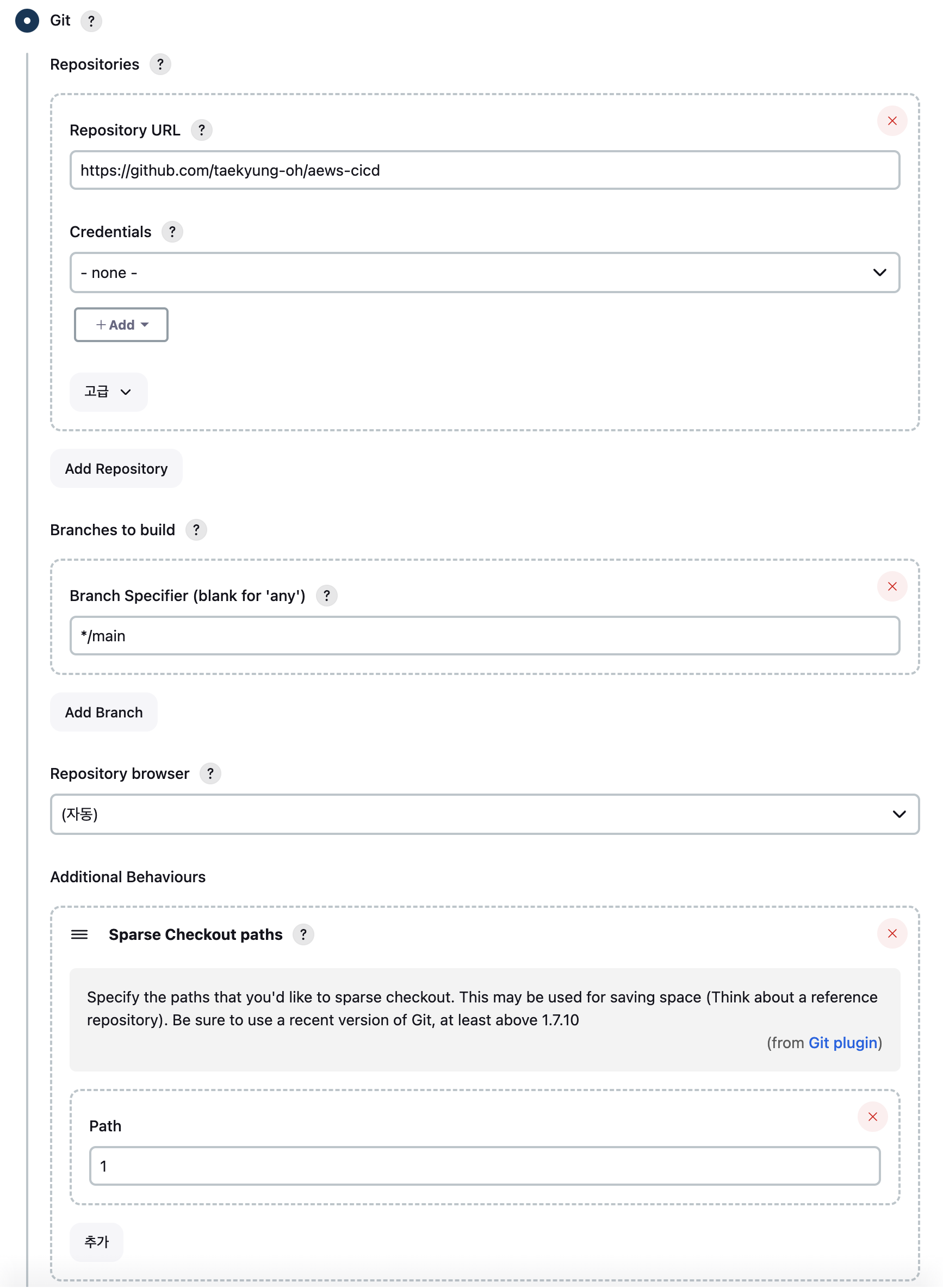The height and width of the screenshot is (1288, 943).
Task: Open the Repository browser dropdown
Action: pyautogui.click(x=484, y=814)
